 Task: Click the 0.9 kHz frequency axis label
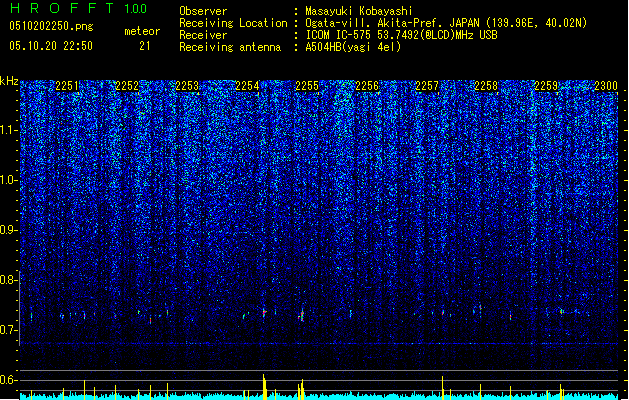pyautogui.click(x=9, y=230)
